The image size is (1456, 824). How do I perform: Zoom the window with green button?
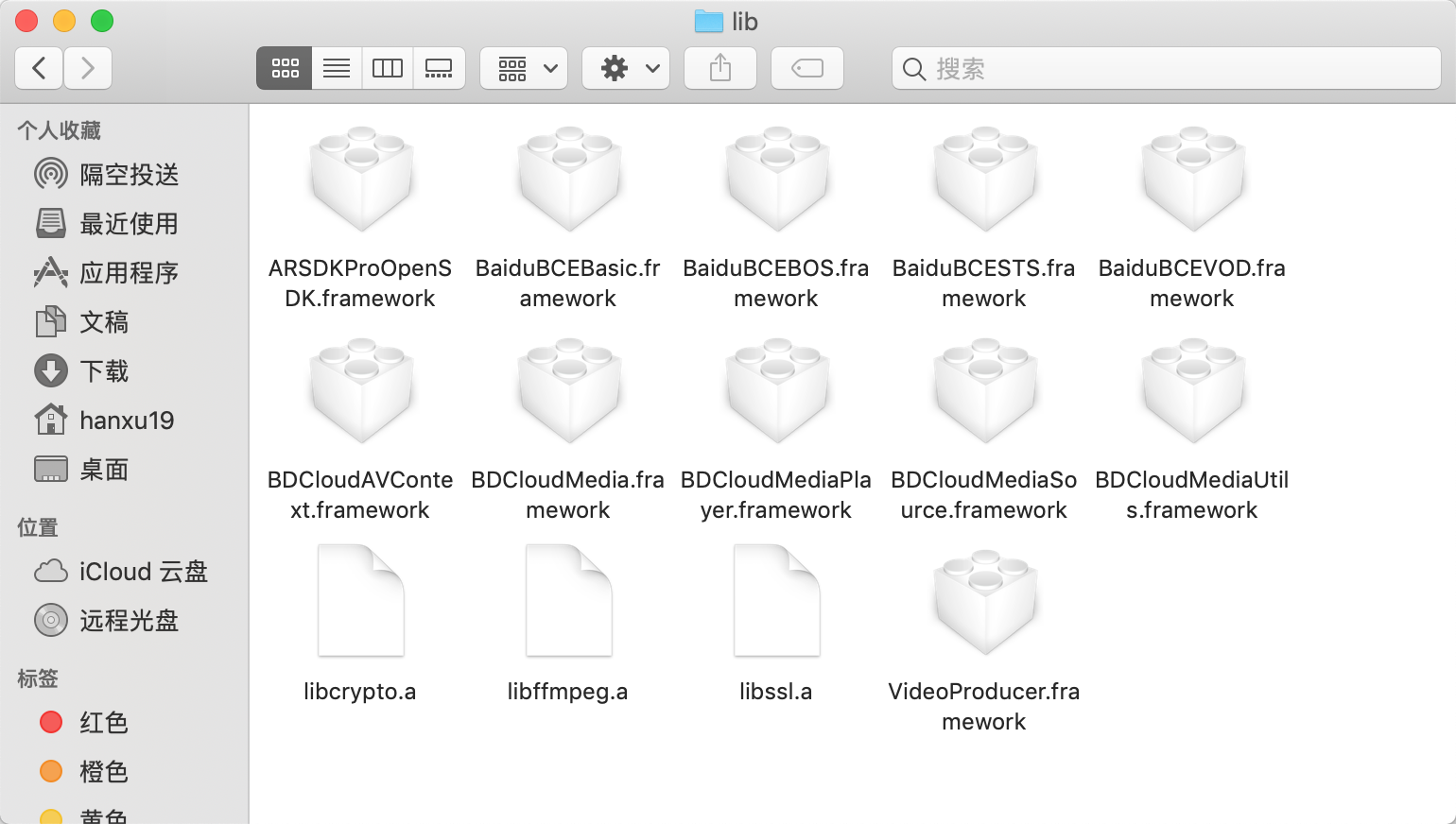pyautogui.click(x=102, y=21)
